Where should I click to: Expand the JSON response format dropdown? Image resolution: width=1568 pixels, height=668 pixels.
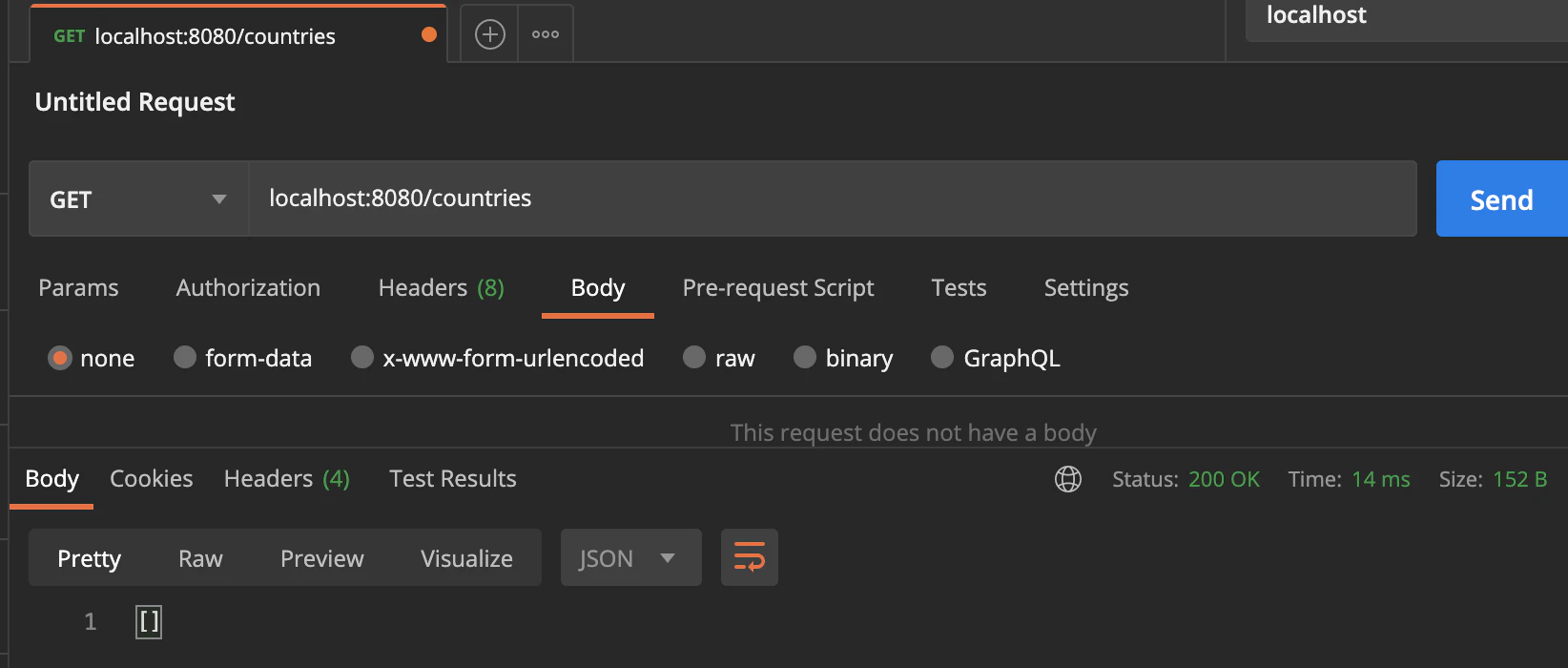[630, 558]
